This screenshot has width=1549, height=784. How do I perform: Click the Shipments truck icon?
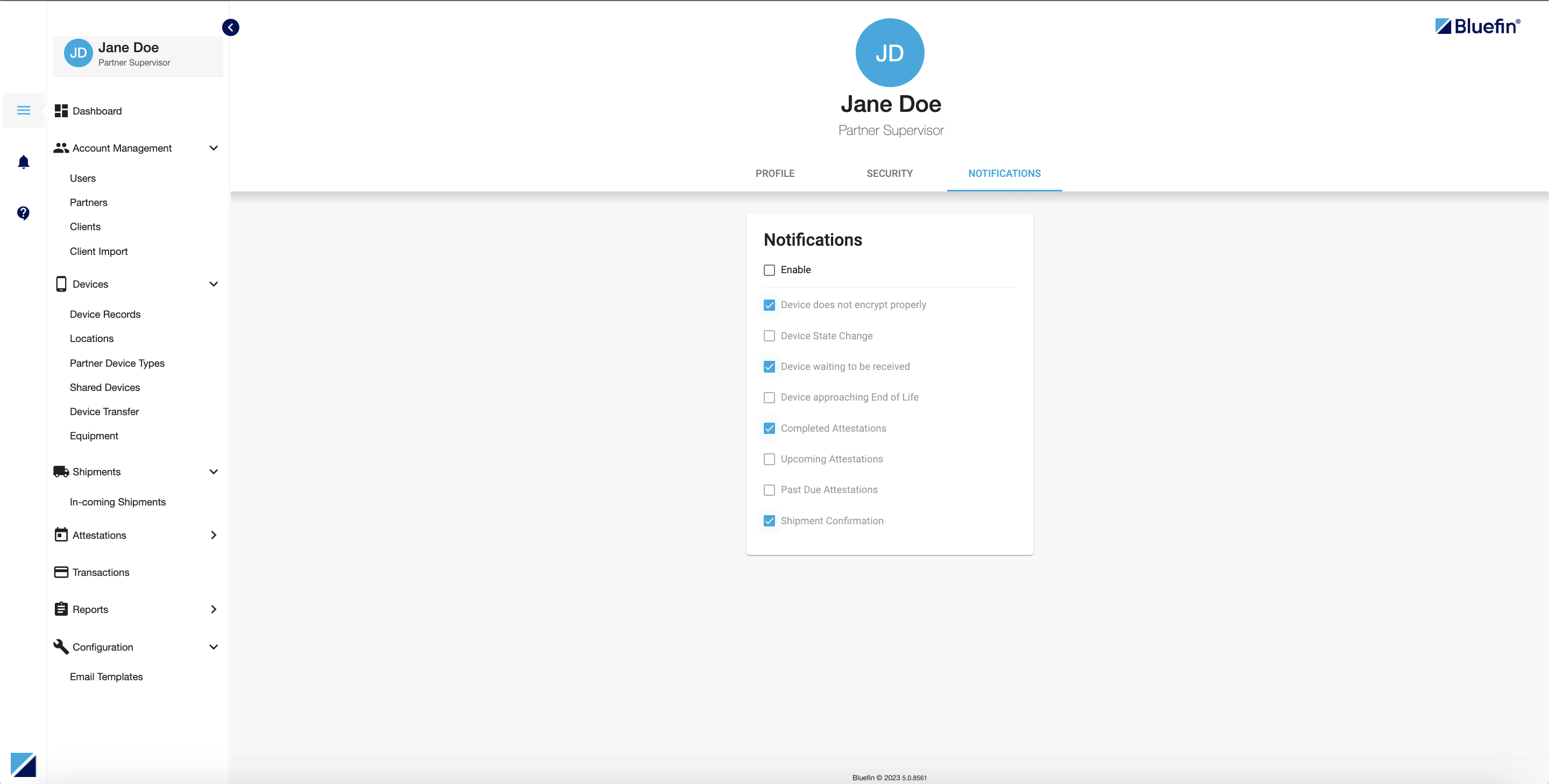coord(61,472)
